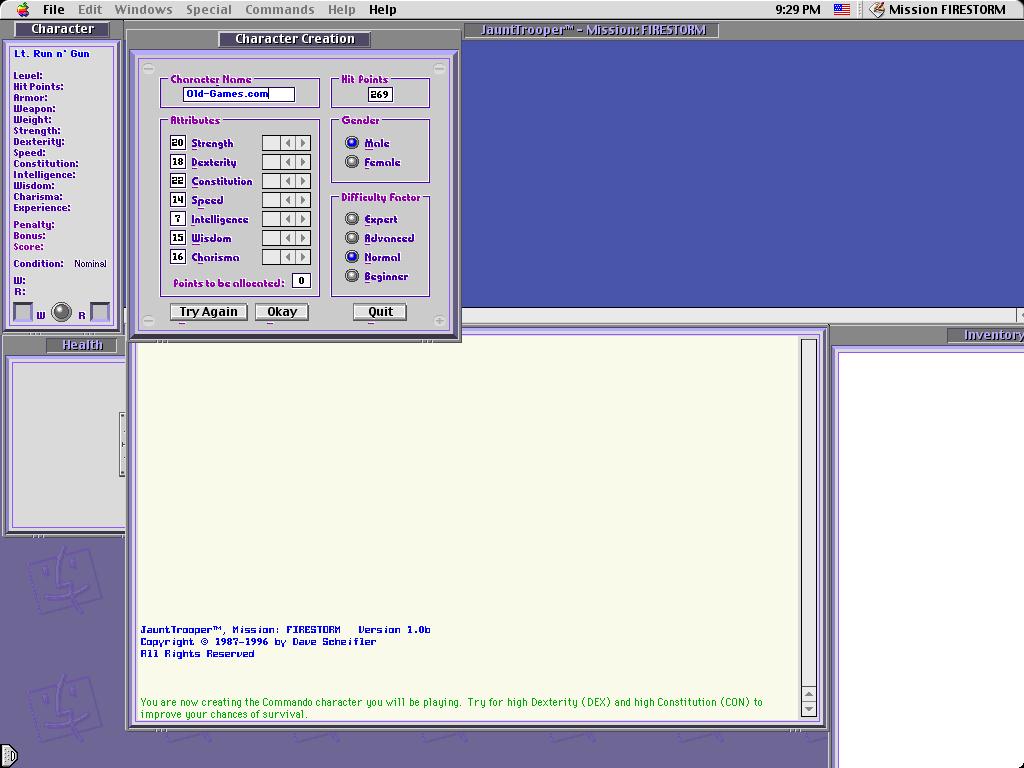This screenshot has width=1024, height=768.
Task: Click the JauntTrooper Mission: FIRESTORM window title
Action: click(x=593, y=30)
